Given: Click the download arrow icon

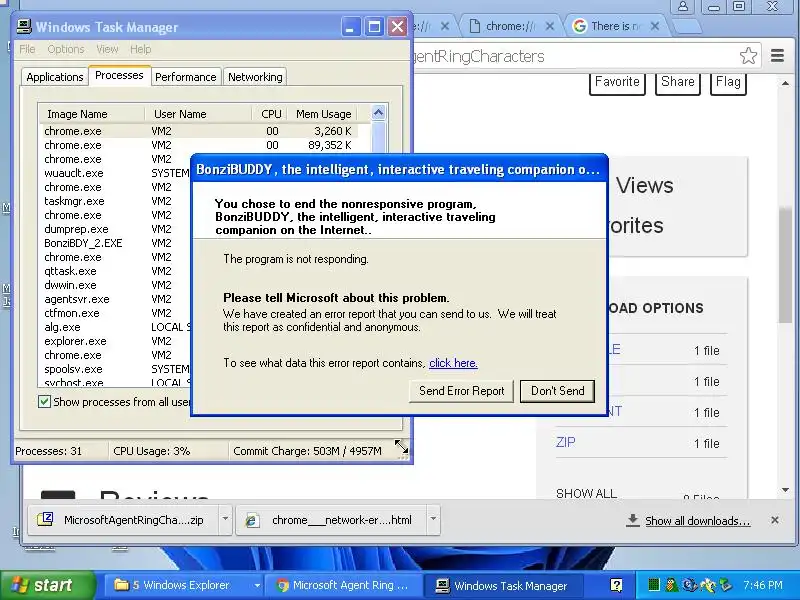Looking at the screenshot, I should [633, 520].
